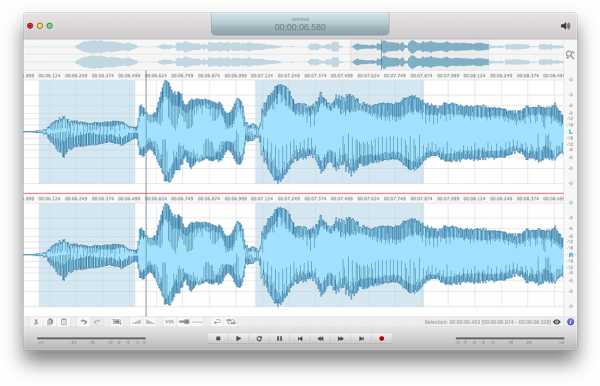Start playback with the play button
Viewport: 600px width, 386px height.
(x=238, y=339)
